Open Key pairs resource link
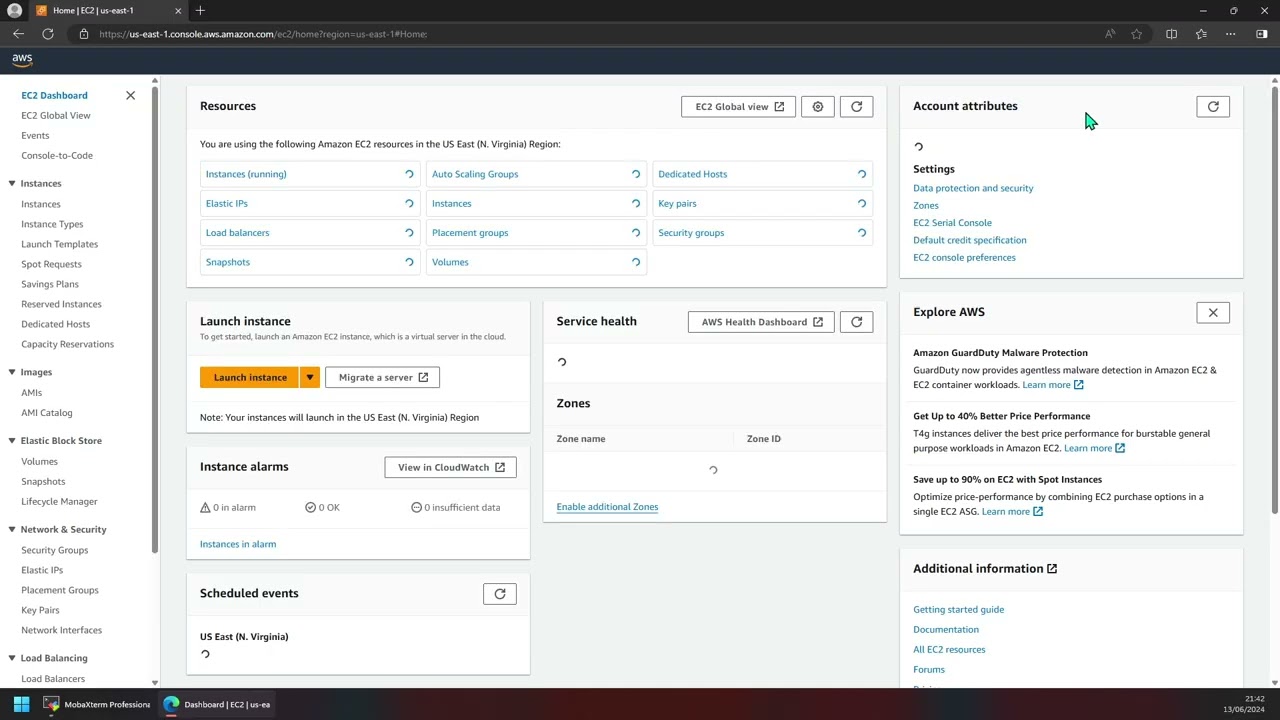1280x720 pixels. click(677, 203)
